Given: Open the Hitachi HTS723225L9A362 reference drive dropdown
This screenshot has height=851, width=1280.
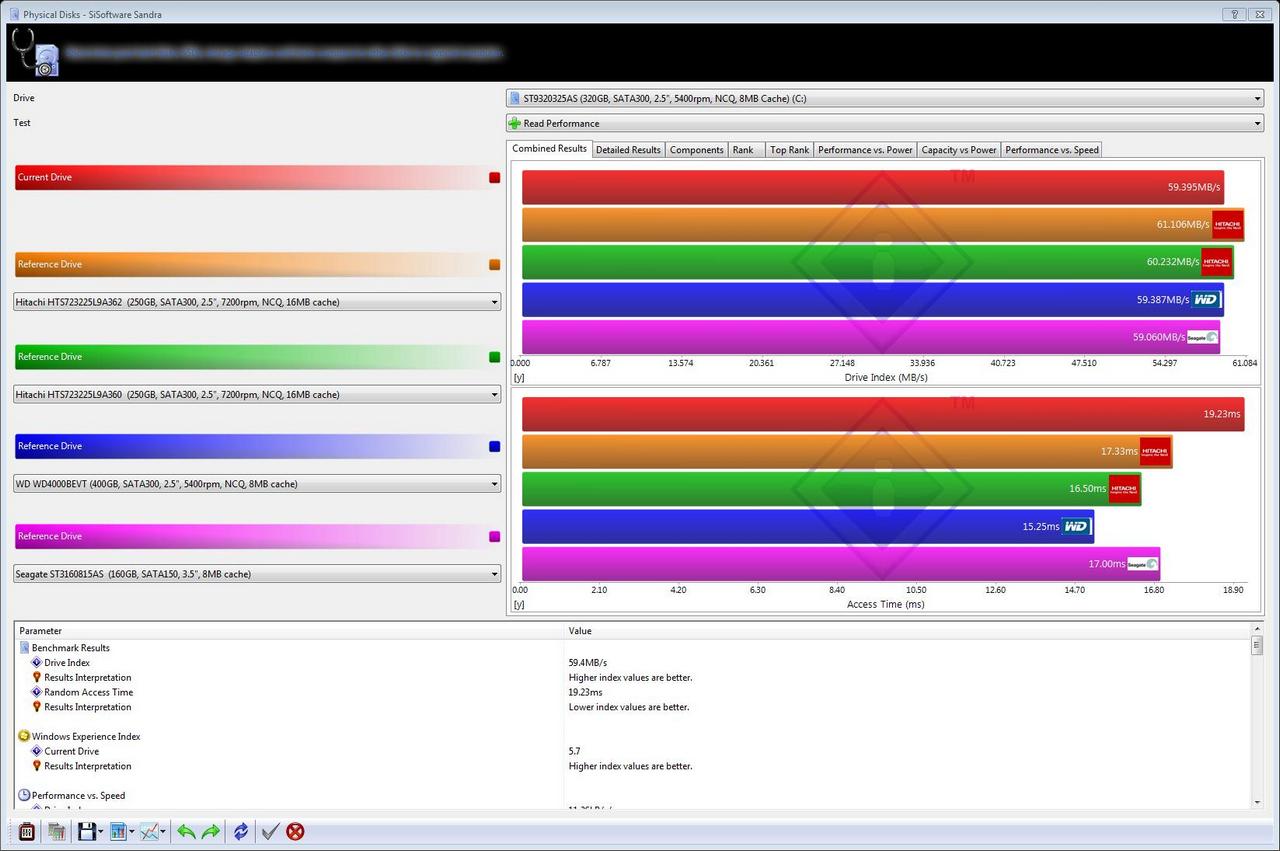Looking at the screenshot, I should (x=257, y=302).
